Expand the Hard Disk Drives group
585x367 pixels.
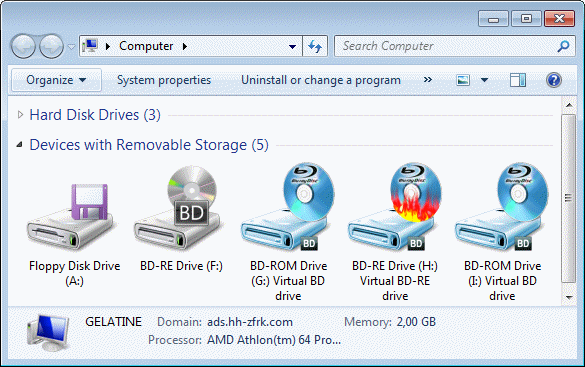20,115
